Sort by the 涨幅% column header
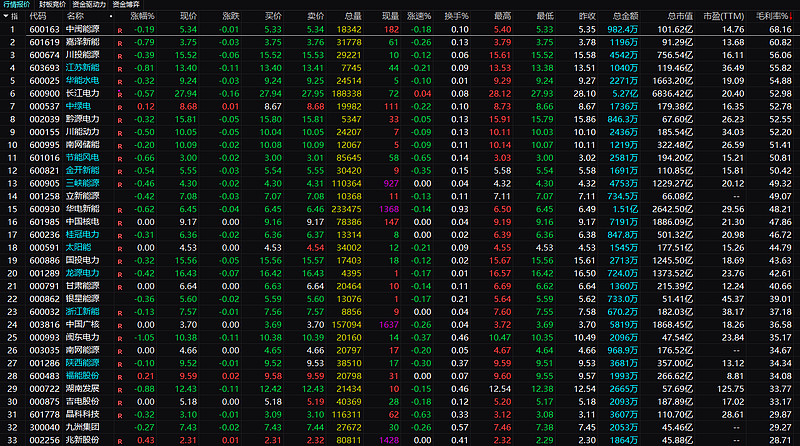The width and height of the screenshot is (800, 446). [142, 16]
